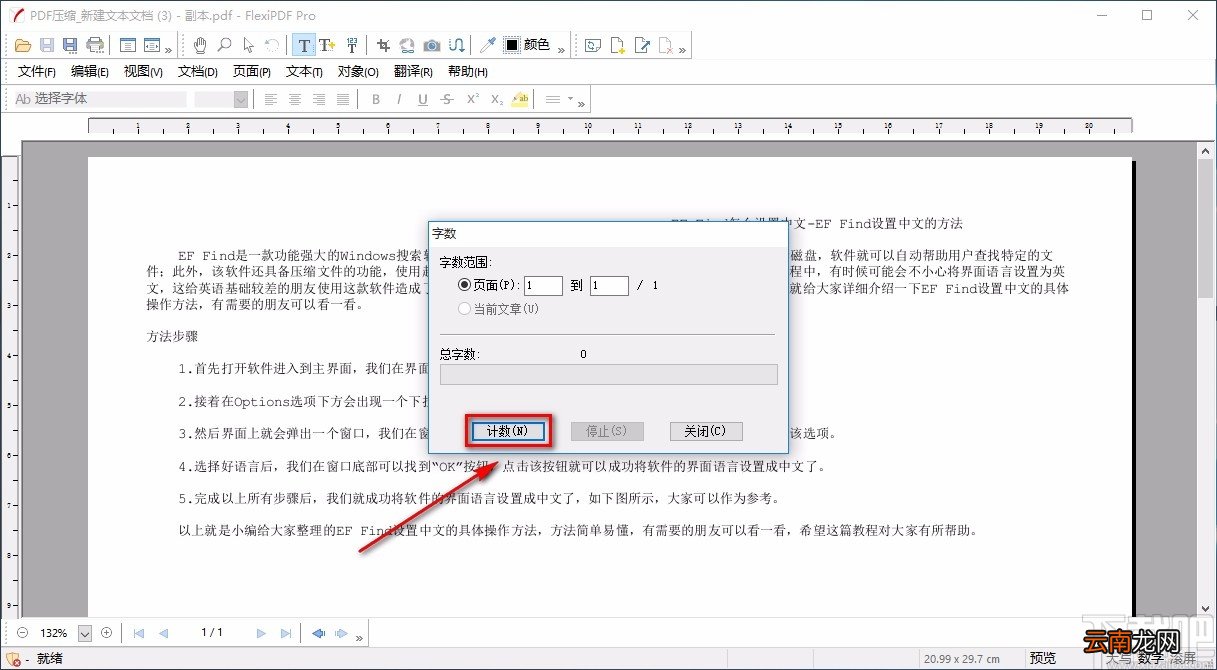
Task: Open the 编辑(E) menu
Action: click(x=90, y=72)
